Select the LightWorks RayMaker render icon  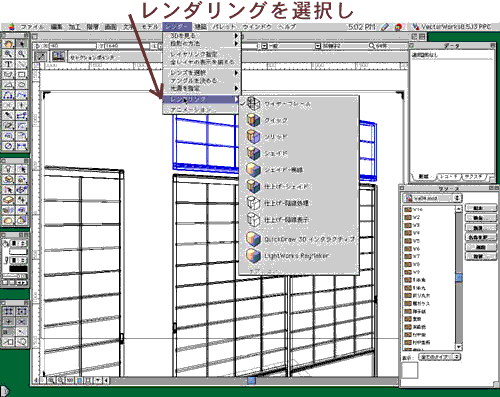coord(253,256)
